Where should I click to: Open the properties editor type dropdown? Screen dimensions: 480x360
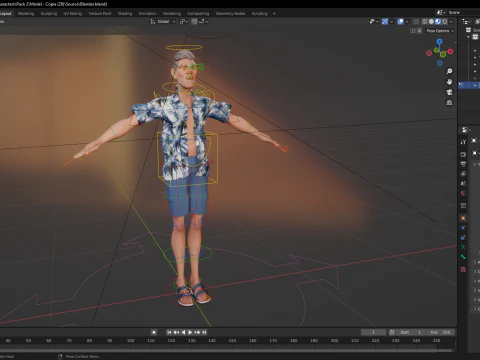click(x=466, y=130)
